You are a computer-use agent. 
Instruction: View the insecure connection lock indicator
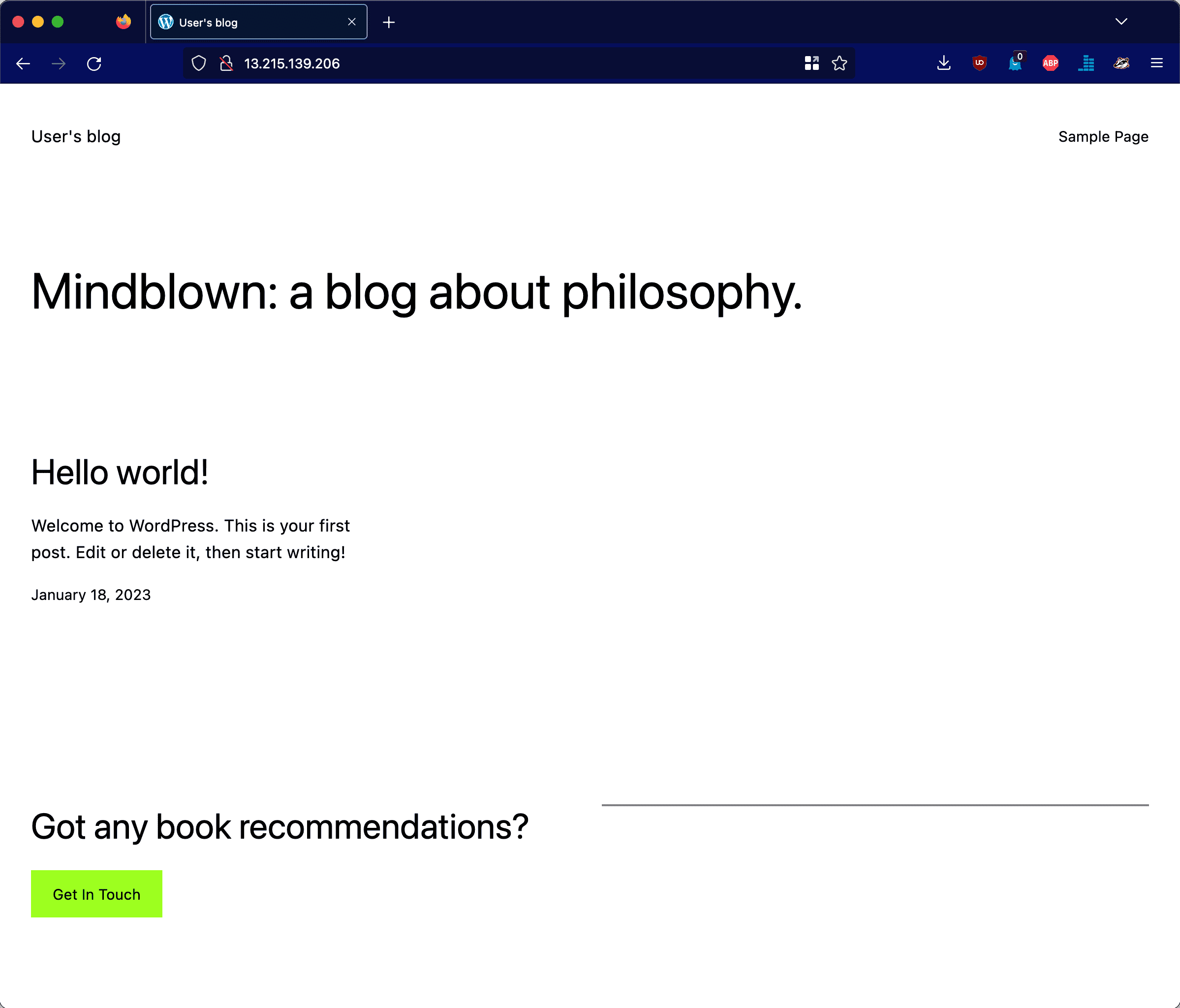click(x=226, y=63)
